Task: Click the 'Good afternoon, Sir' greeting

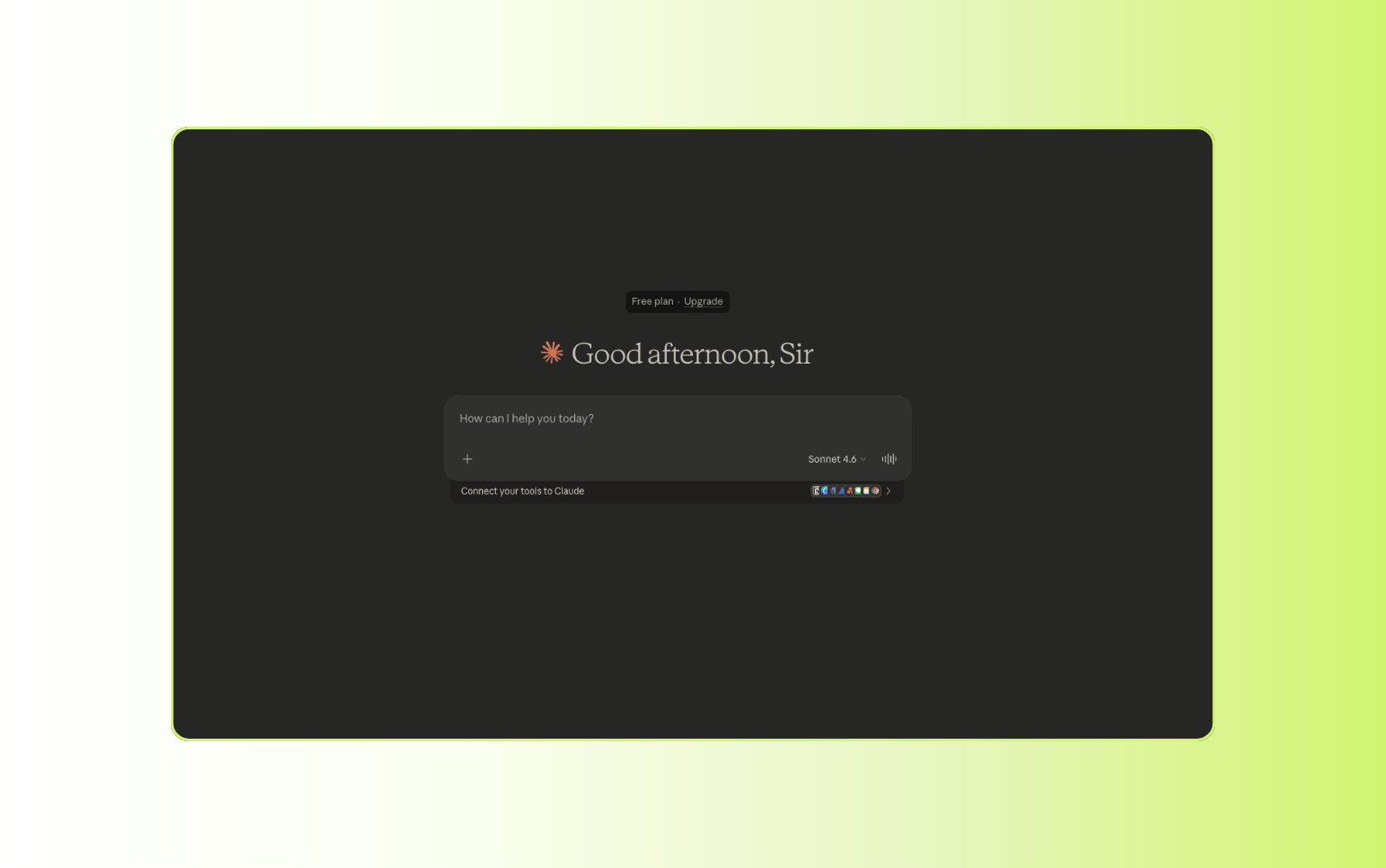Action: 692,353
